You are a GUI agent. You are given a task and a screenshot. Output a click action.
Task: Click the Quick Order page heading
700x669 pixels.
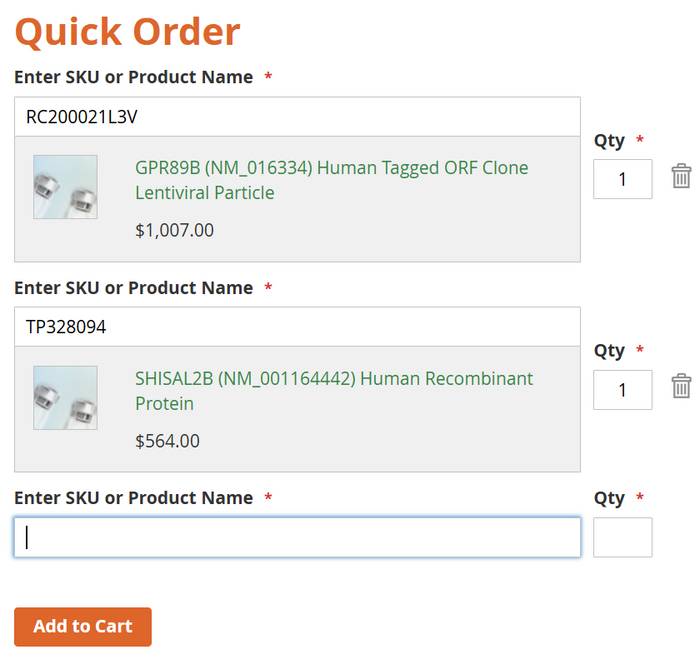[x=128, y=32]
